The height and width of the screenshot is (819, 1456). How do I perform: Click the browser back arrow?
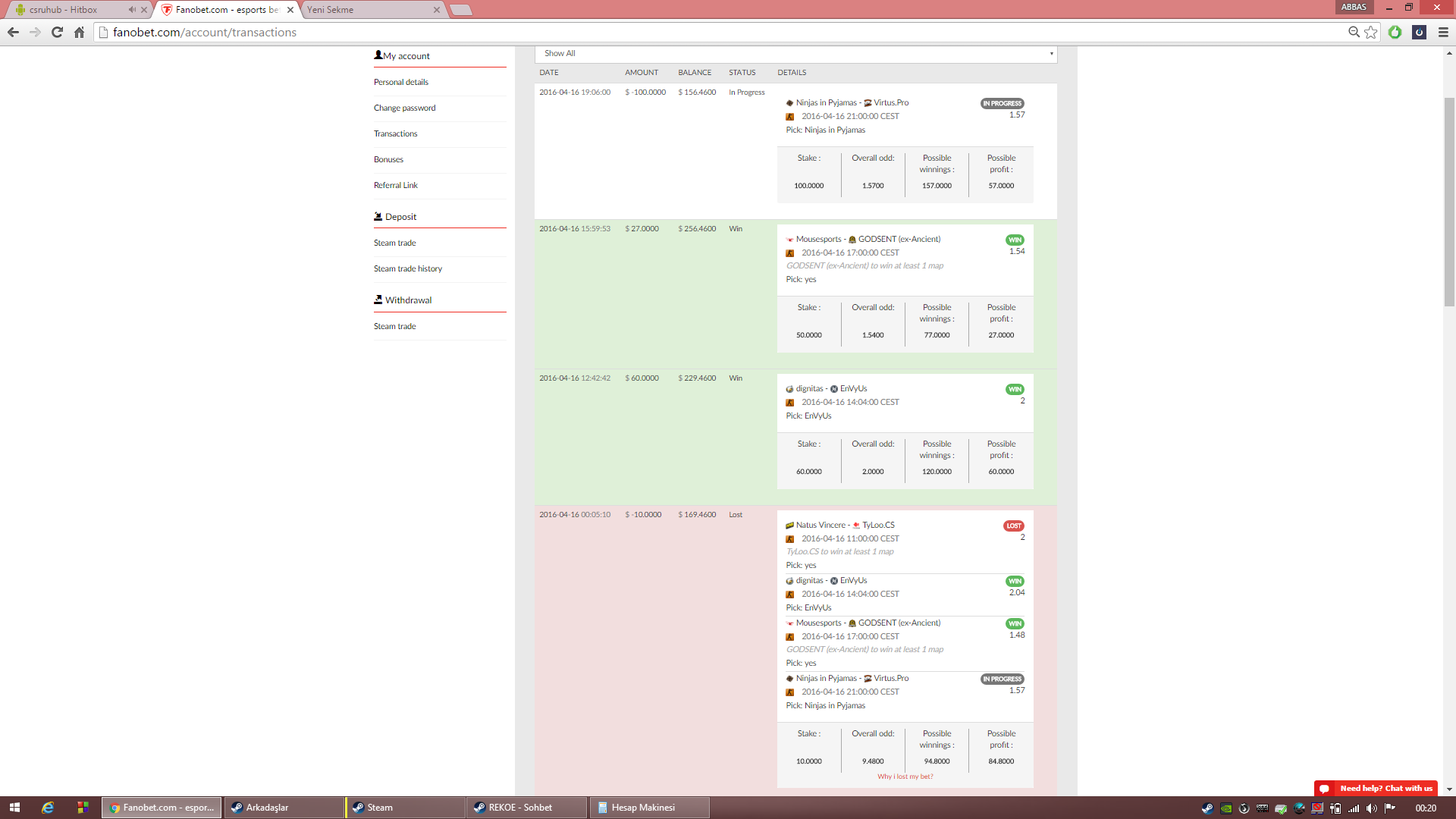tap(13, 32)
